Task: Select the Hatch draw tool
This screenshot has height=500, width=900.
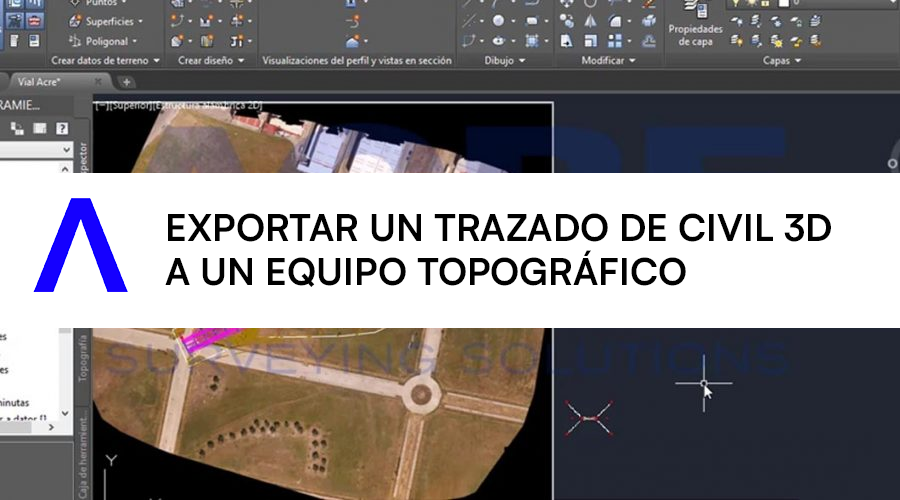Action: pyautogui.click(x=532, y=41)
